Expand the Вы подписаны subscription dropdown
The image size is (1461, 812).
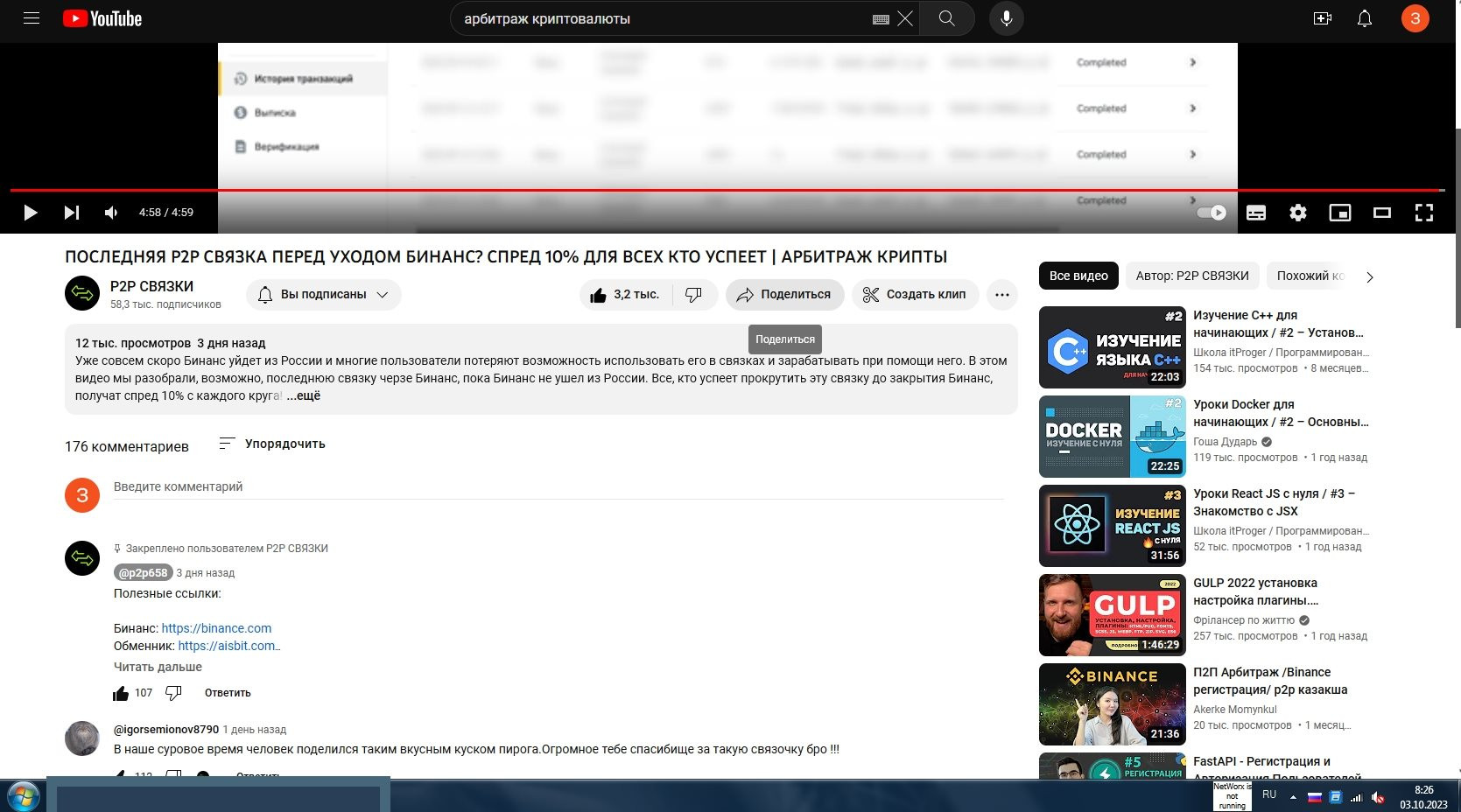[323, 295]
